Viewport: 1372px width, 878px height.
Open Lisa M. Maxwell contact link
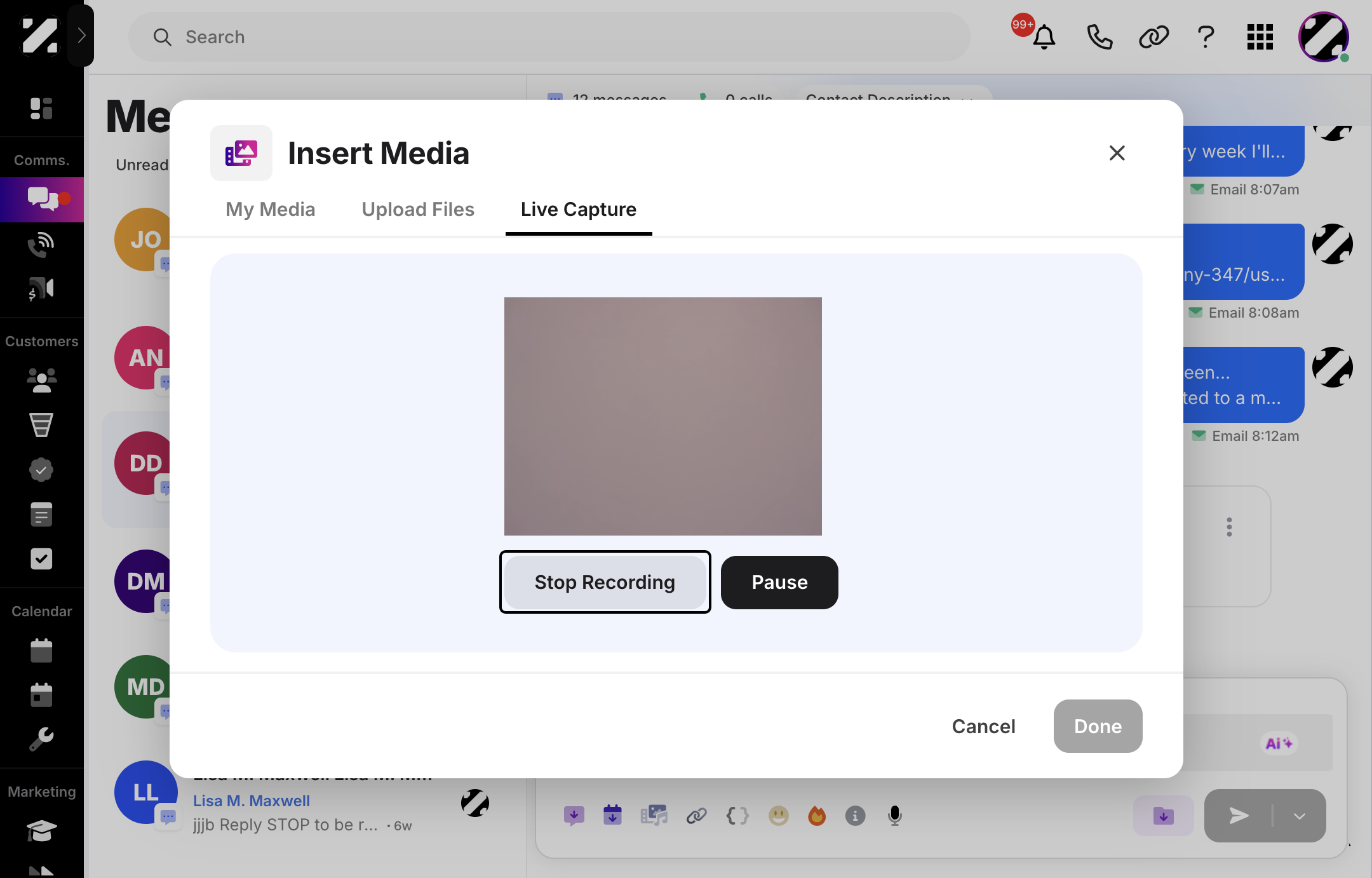tap(252, 800)
